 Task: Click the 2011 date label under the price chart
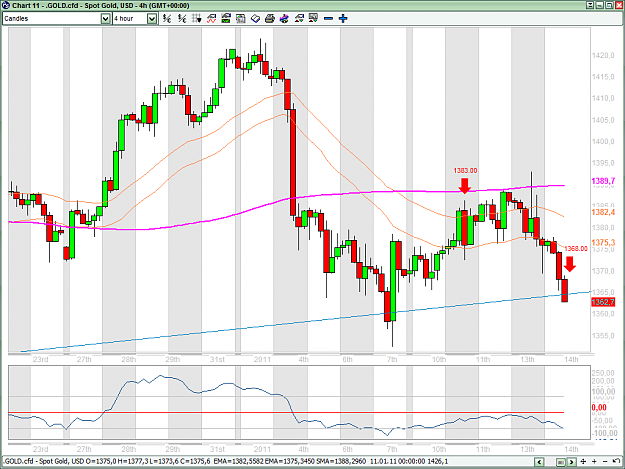click(262, 359)
